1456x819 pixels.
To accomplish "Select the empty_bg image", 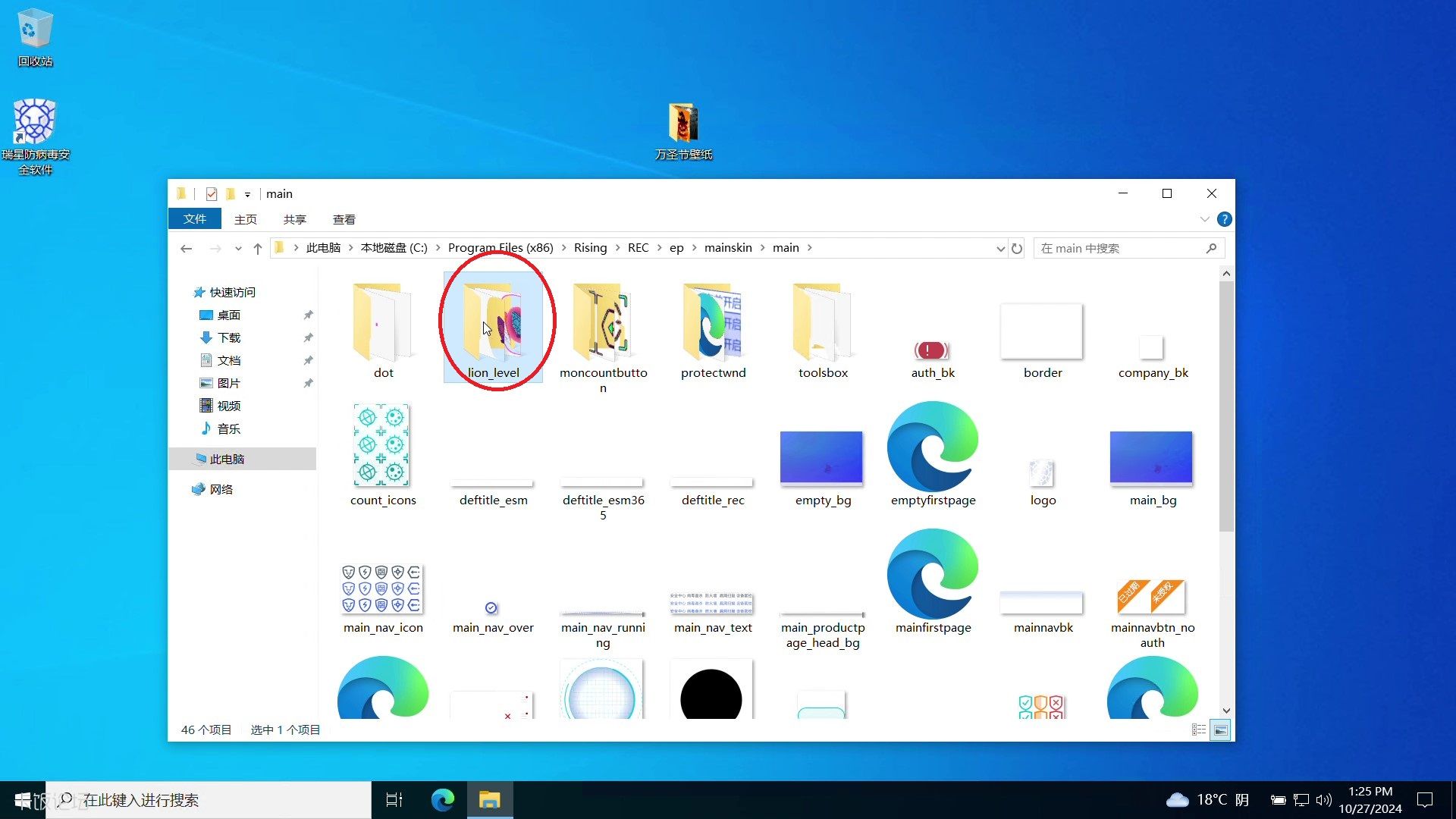I will (823, 469).
